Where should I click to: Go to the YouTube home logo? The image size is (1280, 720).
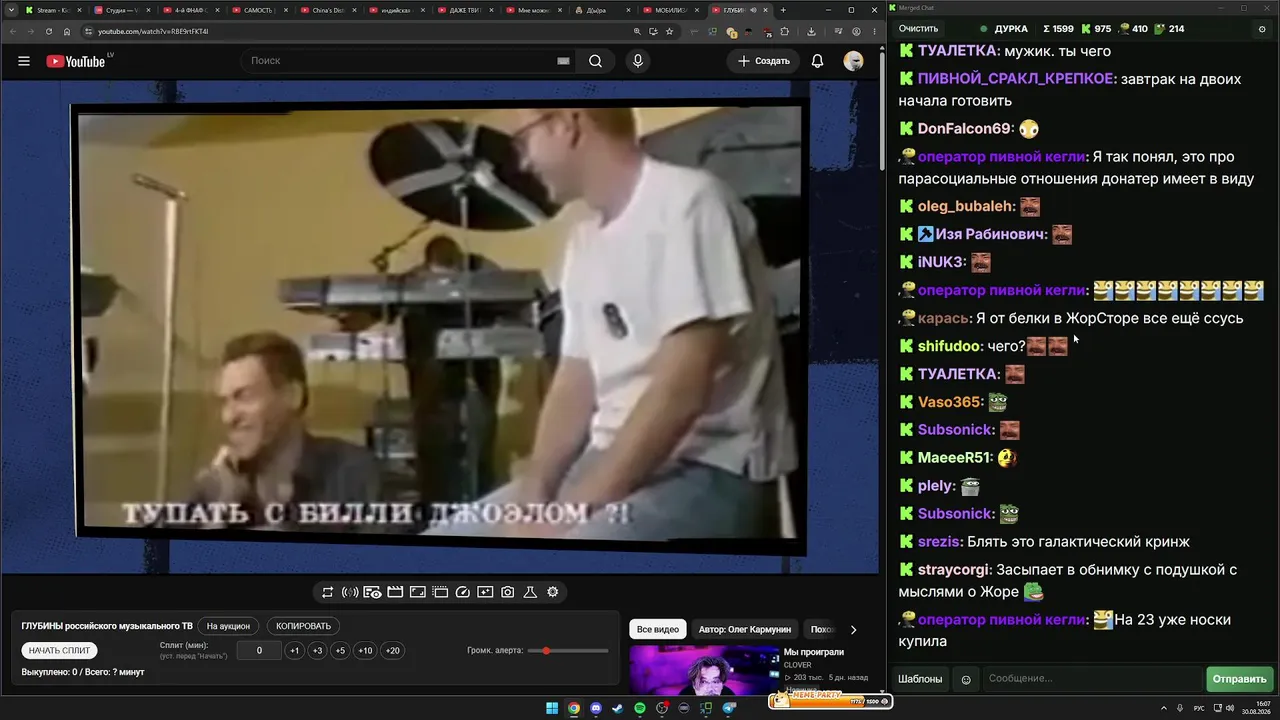[x=75, y=61]
